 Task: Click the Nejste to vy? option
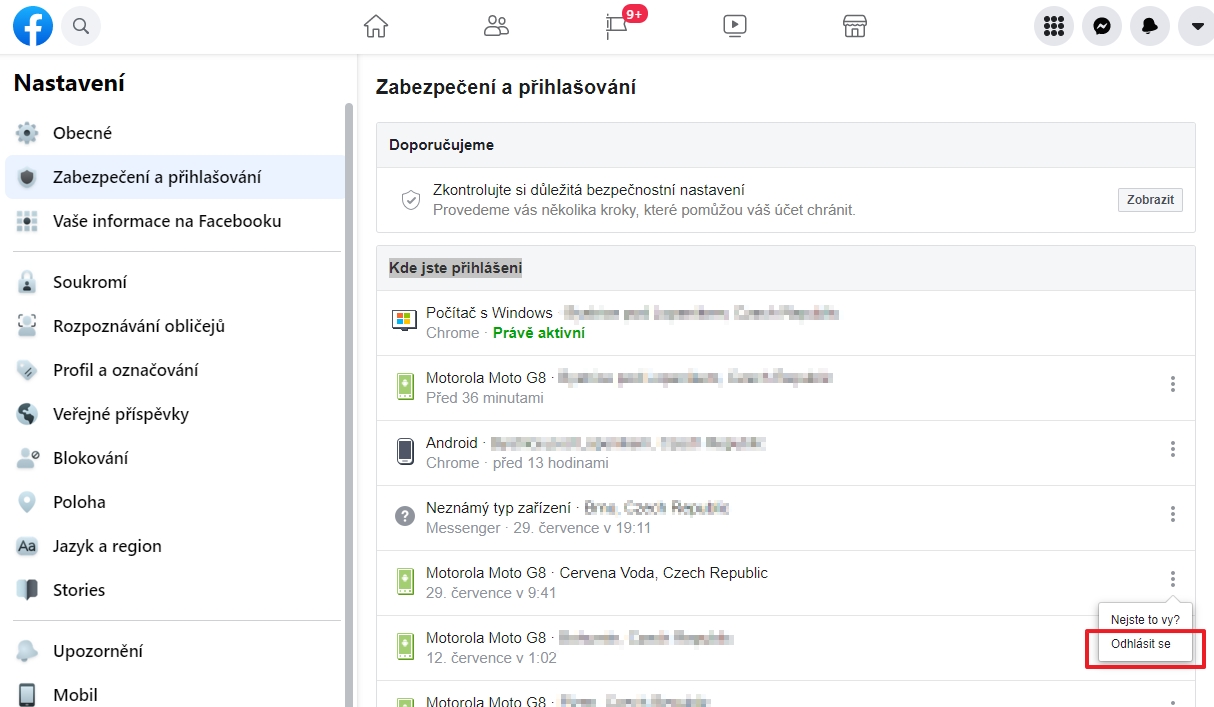coord(1144,618)
